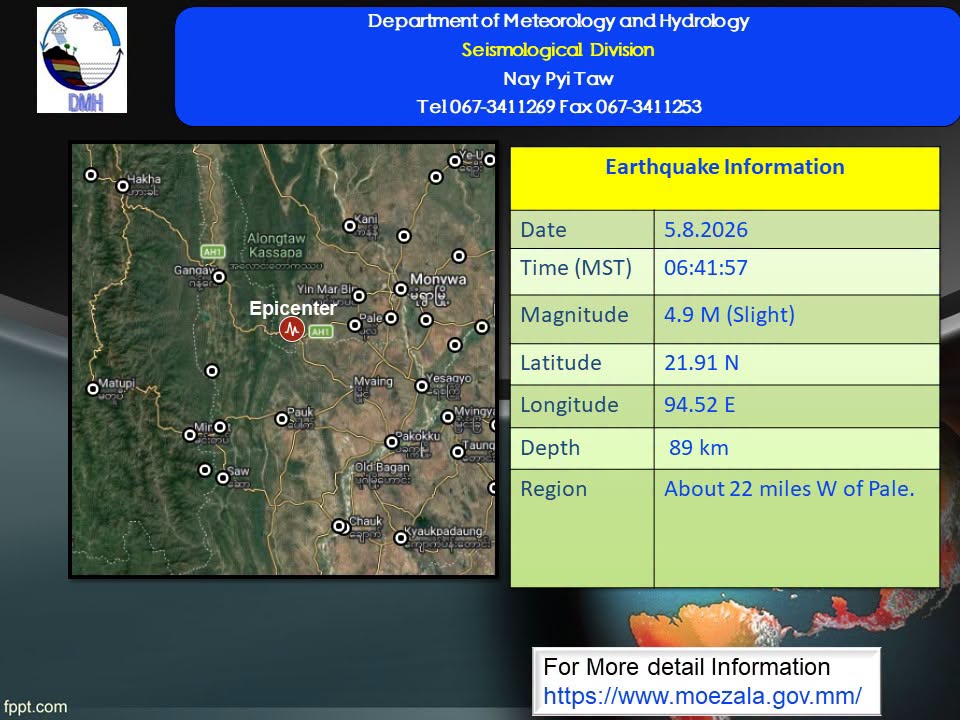Viewport: 960px width, 720px height.
Task: Select the Myaing town marker label
Action: (x=373, y=381)
